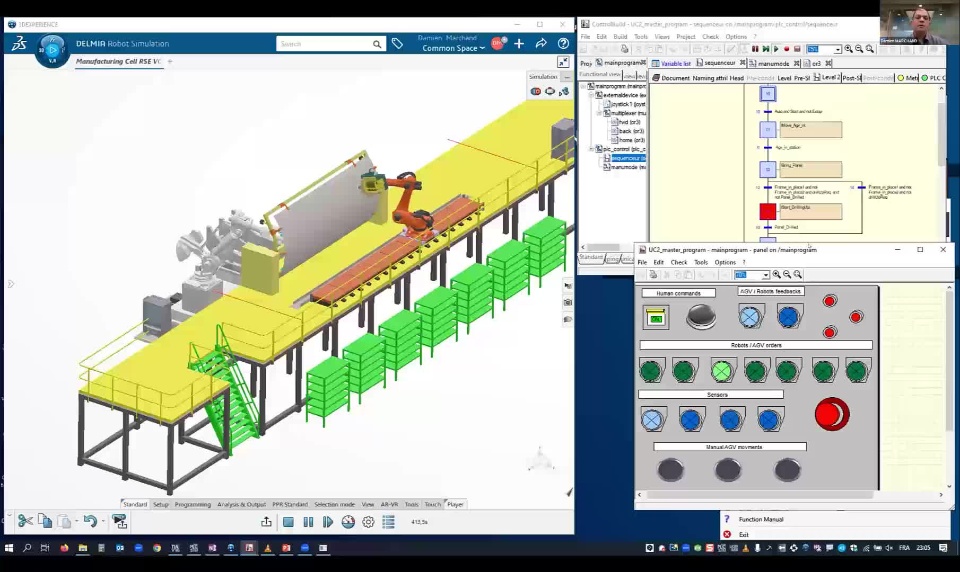Open the 3DEXPERIENCE compass play button
This screenshot has height=572, width=960.
point(52,50)
